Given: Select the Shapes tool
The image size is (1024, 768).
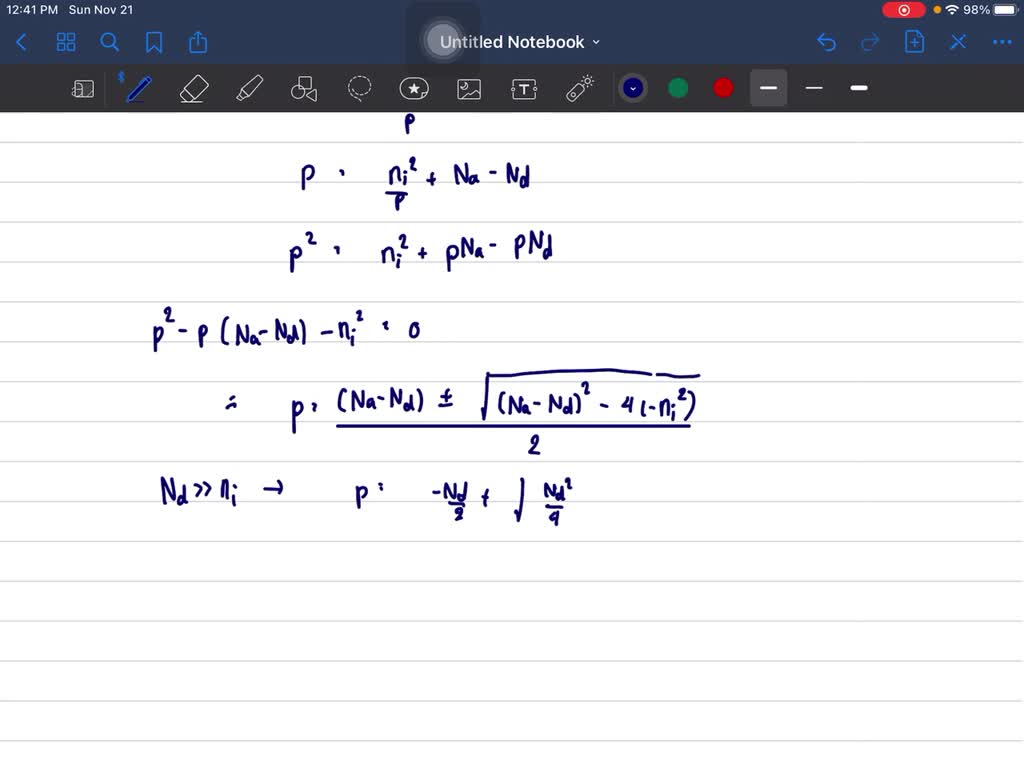Looking at the screenshot, I should tap(303, 89).
